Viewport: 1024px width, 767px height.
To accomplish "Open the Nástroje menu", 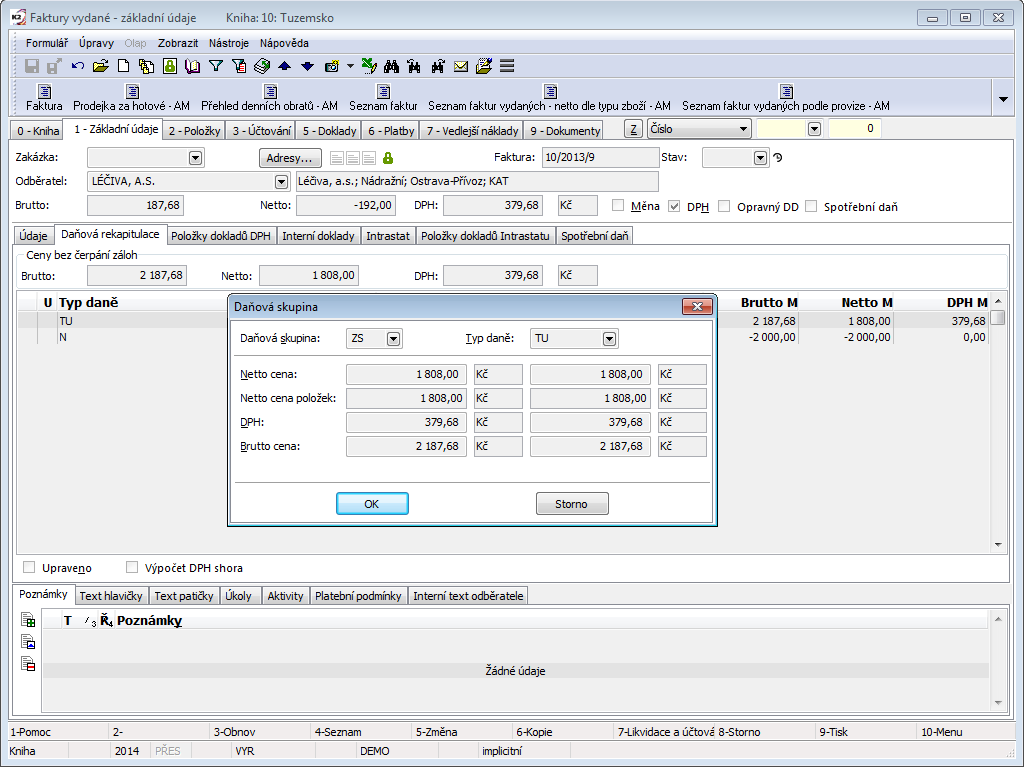I will (229, 43).
